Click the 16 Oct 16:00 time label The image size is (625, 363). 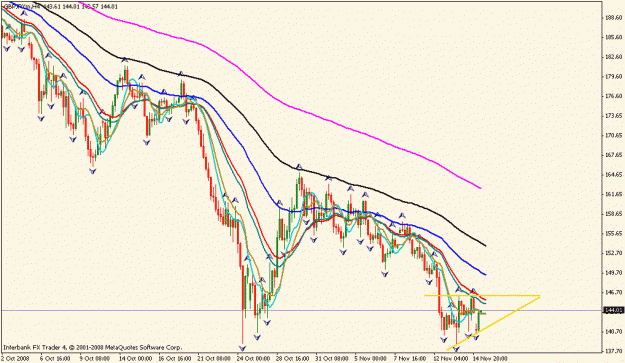click(x=175, y=359)
